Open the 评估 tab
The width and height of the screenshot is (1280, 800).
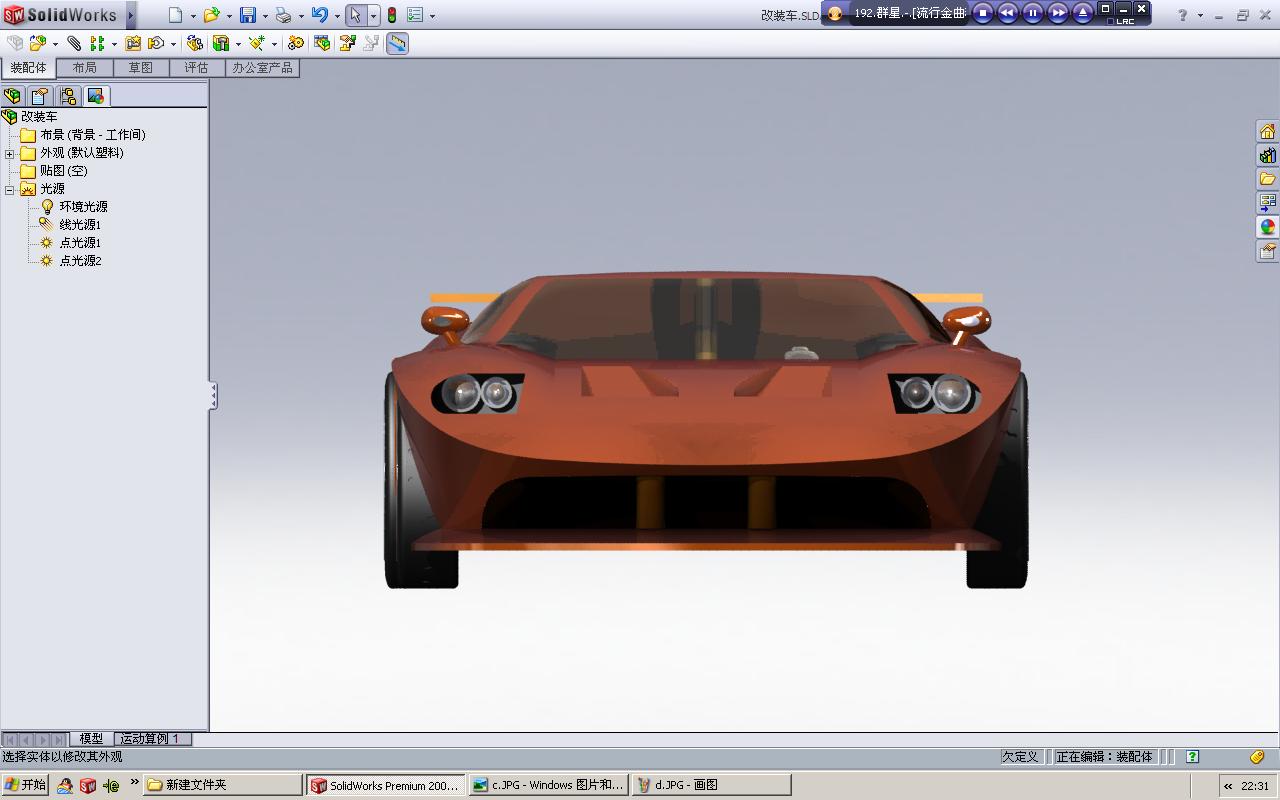tap(197, 68)
